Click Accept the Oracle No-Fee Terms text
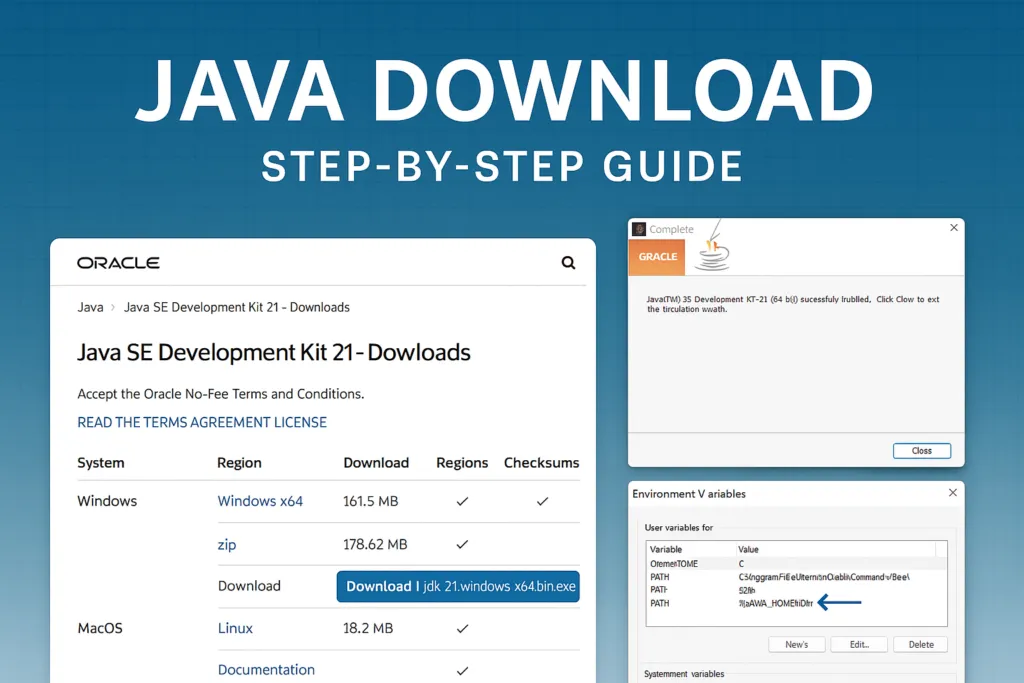Image resolution: width=1024 pixels, height=683 pixels. tap(221, 394)
